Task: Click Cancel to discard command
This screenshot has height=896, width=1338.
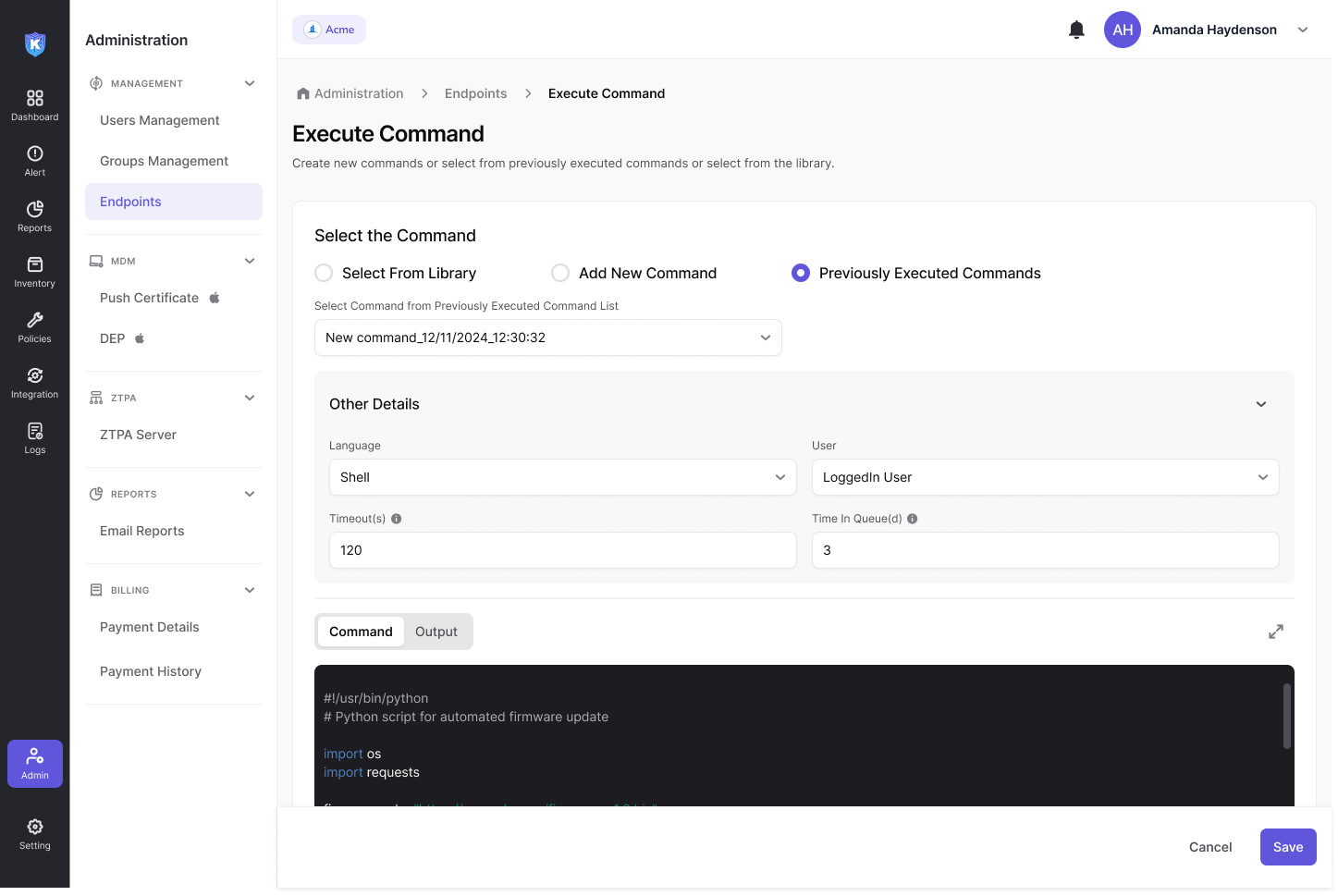Action: point(1209,847)
